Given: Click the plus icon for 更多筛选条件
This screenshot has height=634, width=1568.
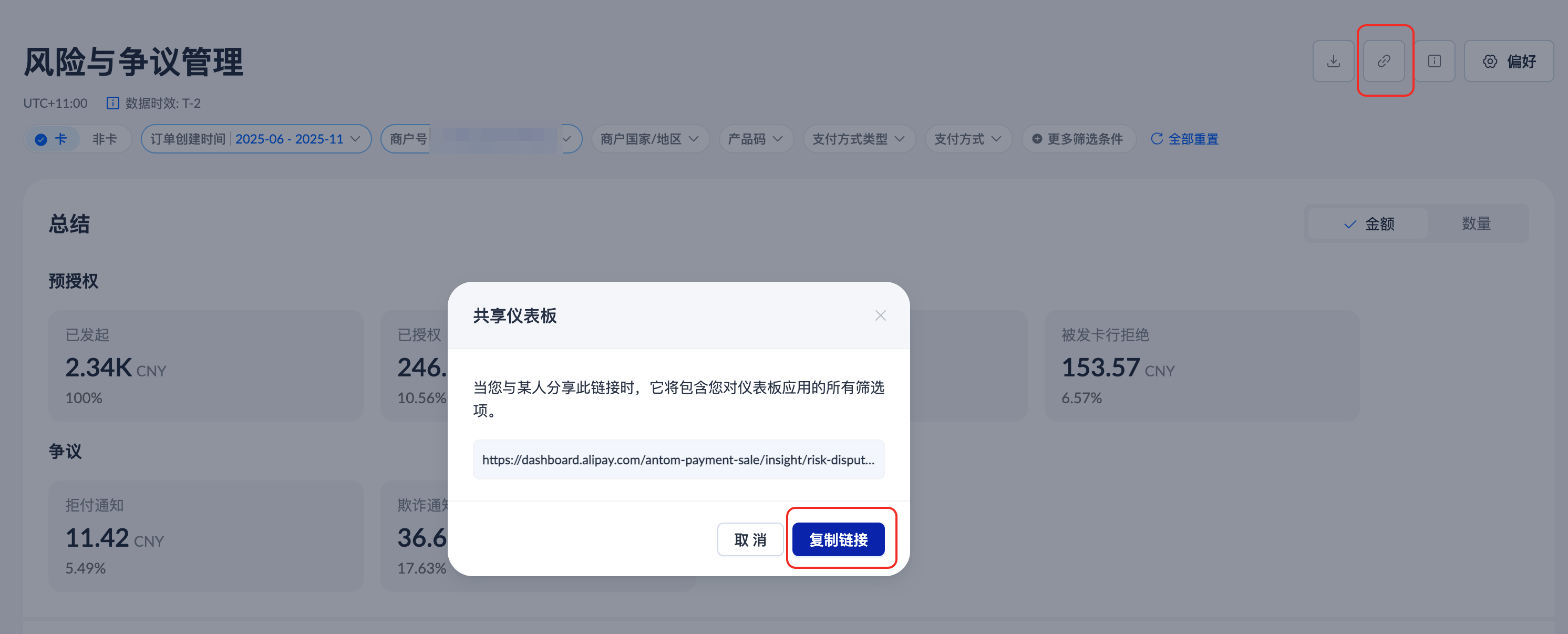Looking at the screenshot, I should pos(1037,139).
